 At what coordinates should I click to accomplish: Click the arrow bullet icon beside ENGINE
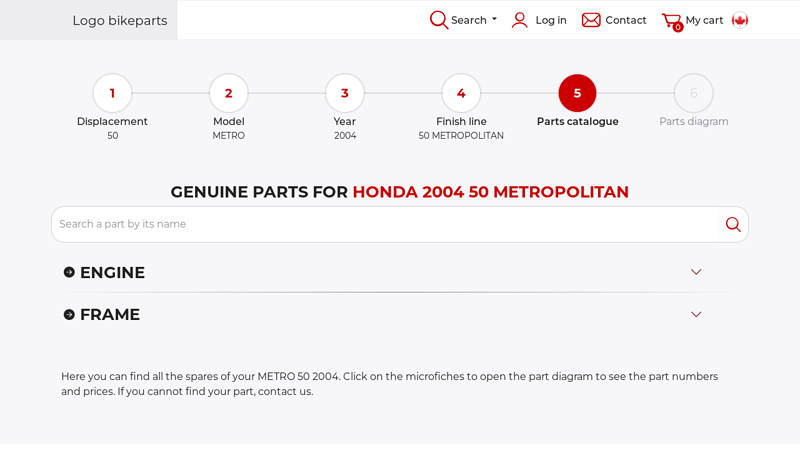69,272
